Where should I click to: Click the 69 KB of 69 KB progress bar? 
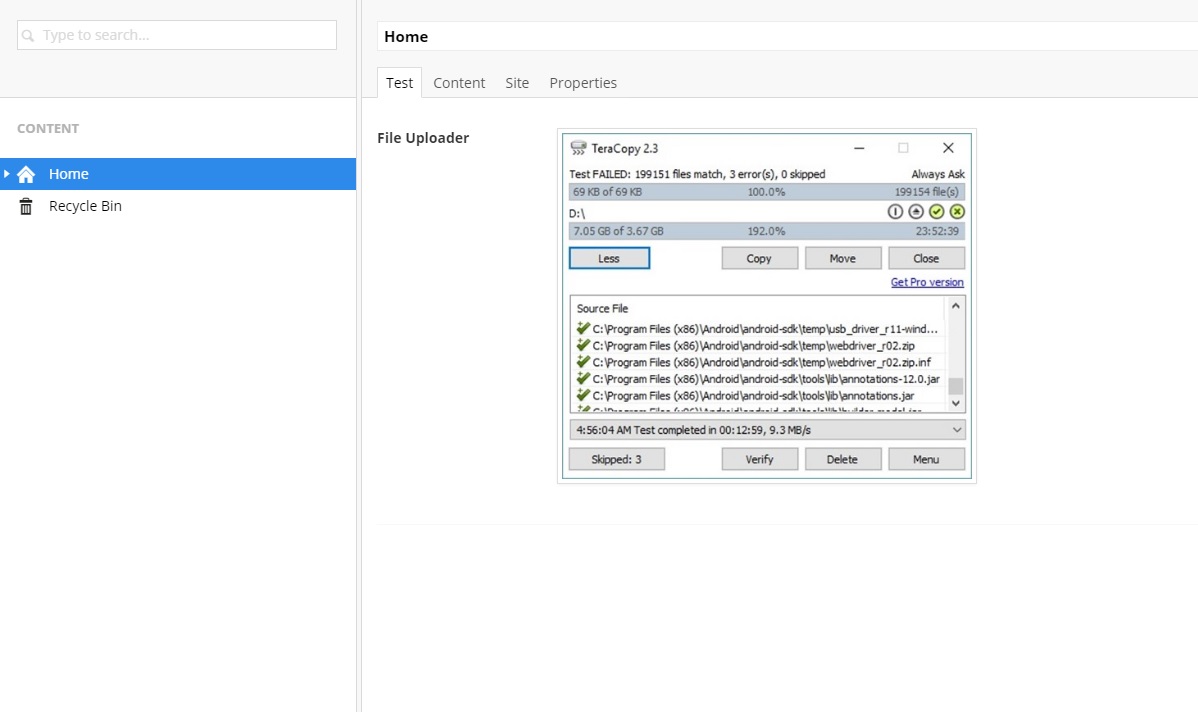766,192
